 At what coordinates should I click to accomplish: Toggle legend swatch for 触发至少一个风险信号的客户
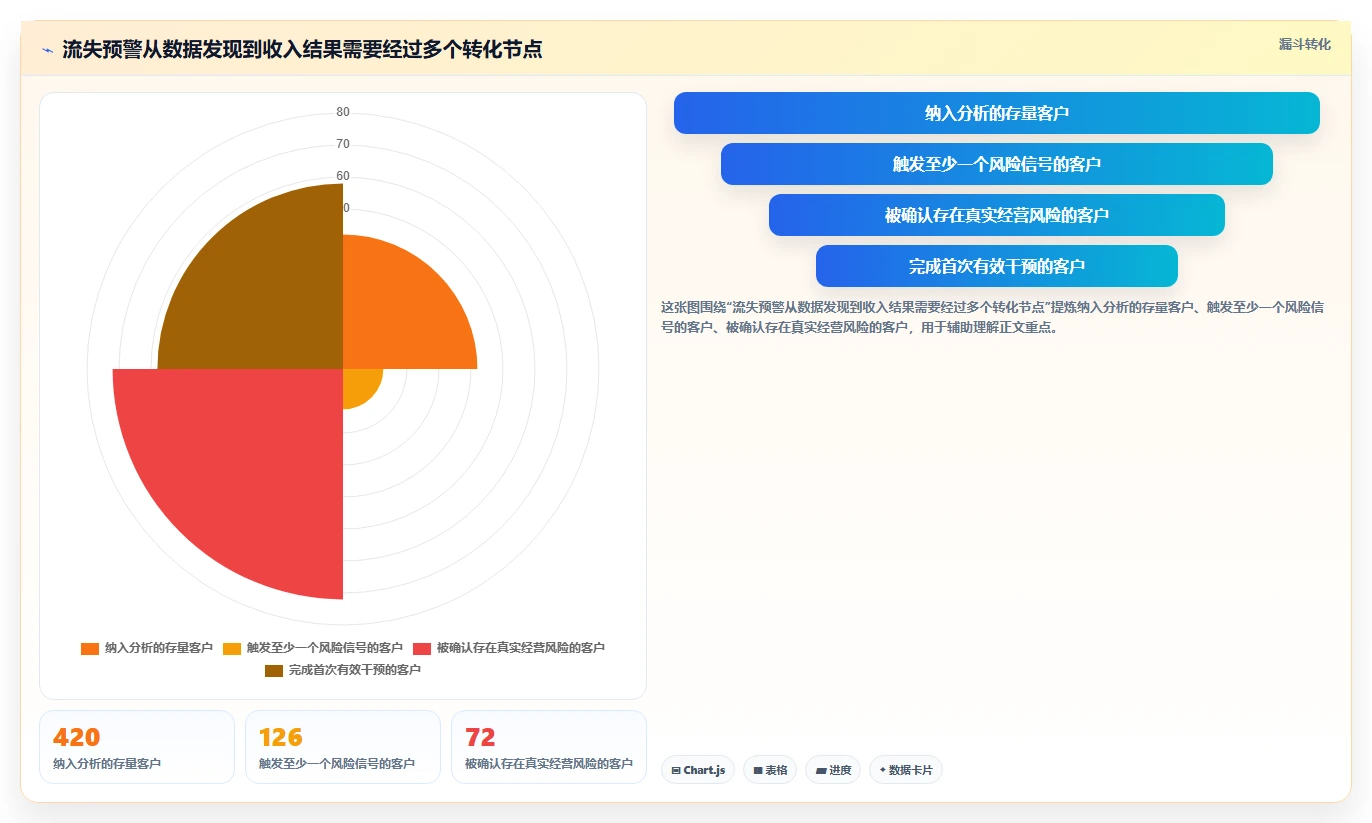[232, 648]
